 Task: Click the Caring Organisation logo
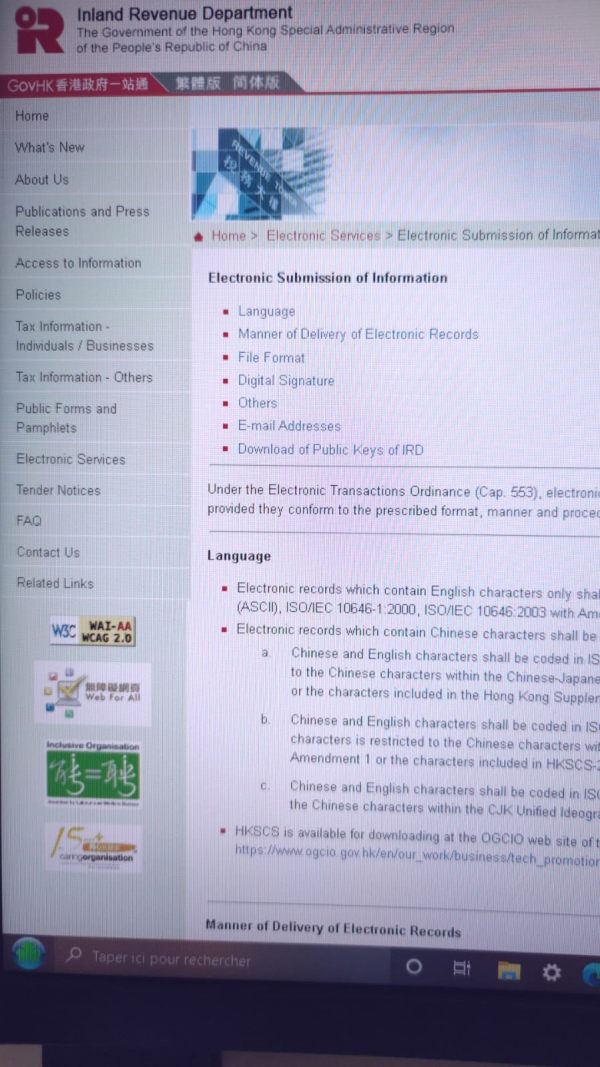(94, 848)
